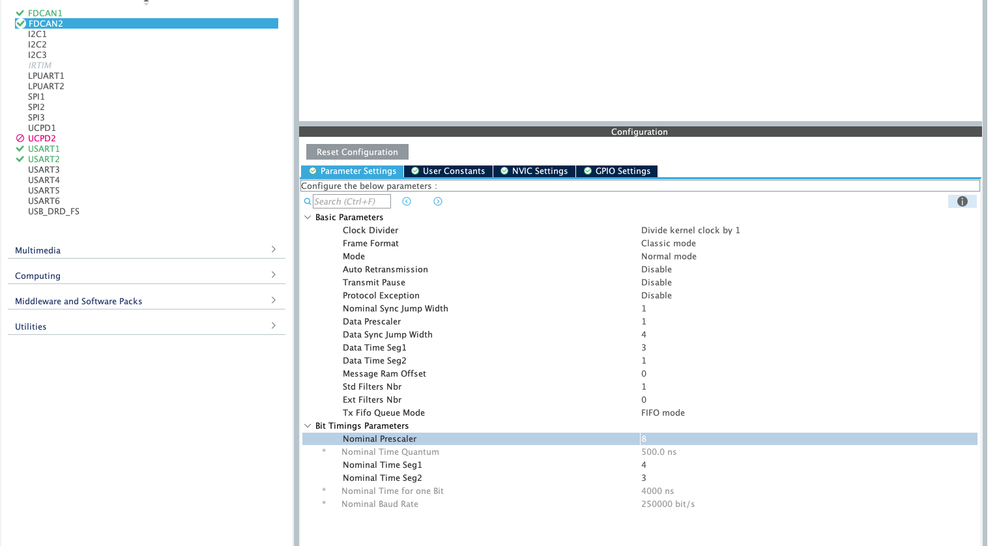Click Tx Fifo Queue Mode value 'FIFO mode'

tap(663, 413)
